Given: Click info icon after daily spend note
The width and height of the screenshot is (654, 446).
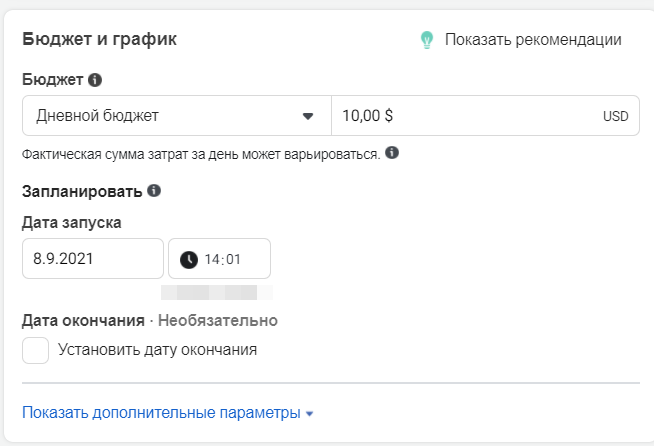Looking at the screenshot, I should pos(392,154).
